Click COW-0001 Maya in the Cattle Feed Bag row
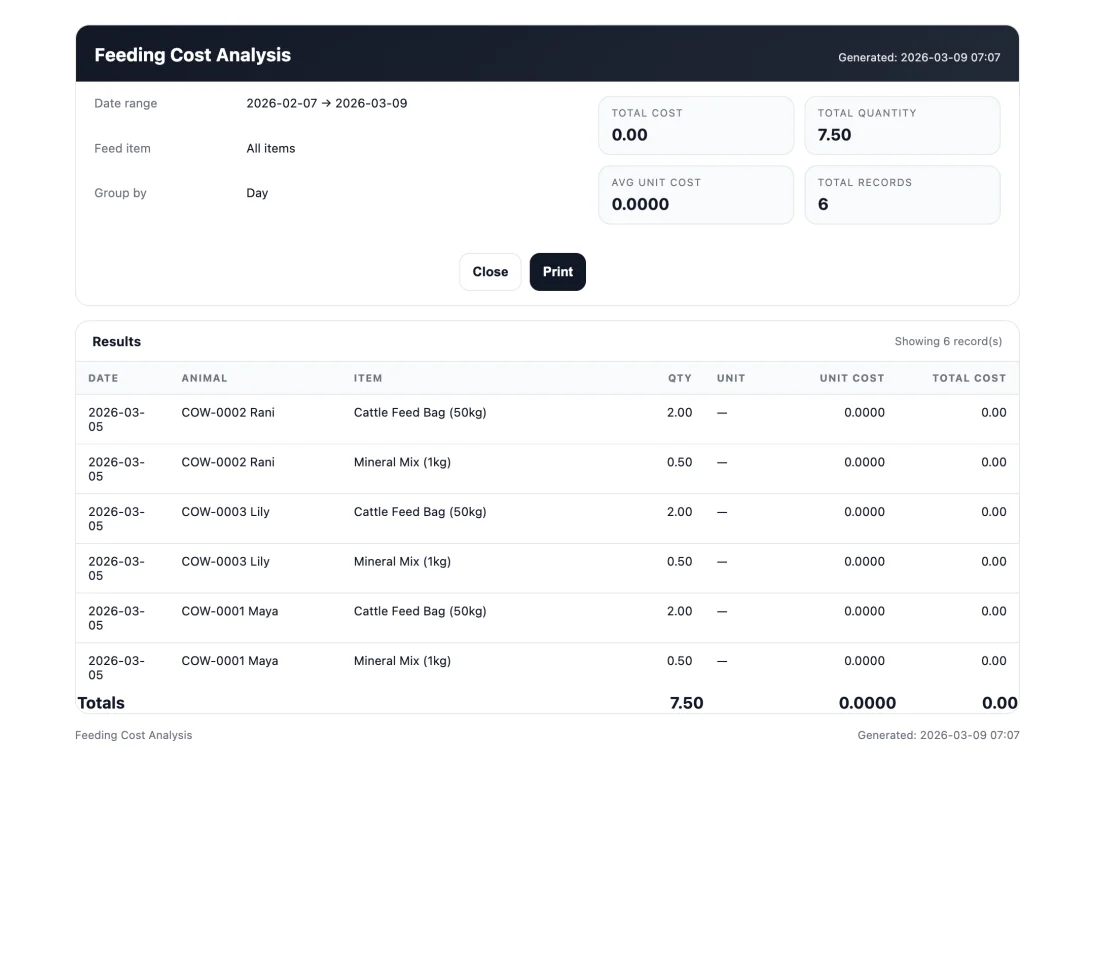Screen dimensions: 1094x960 tap(230, 611)
